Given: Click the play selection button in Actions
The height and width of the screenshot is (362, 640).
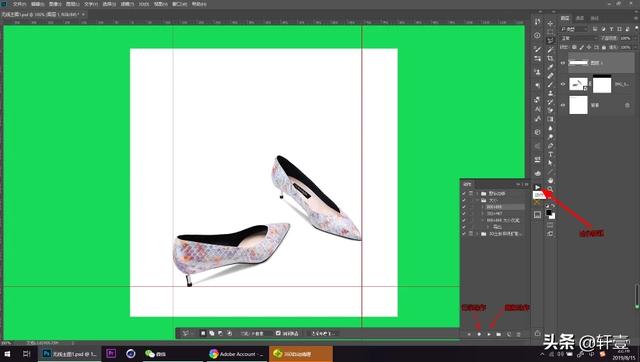Looking at the screenshot, I should pos(489,334).
